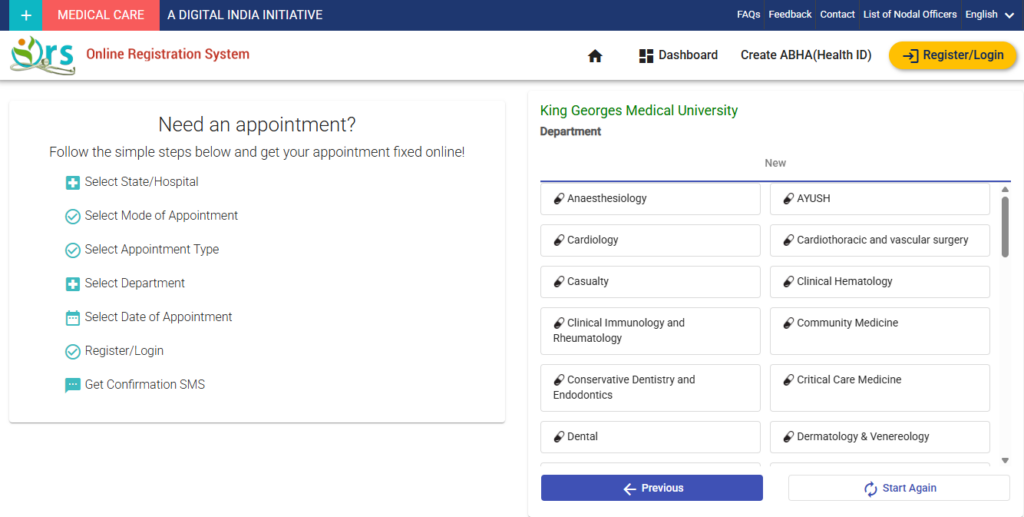This screenshot has height=517, width=1024.
Task: Open Create ABHA(Health ID) link
Action: tap(805, 56)
